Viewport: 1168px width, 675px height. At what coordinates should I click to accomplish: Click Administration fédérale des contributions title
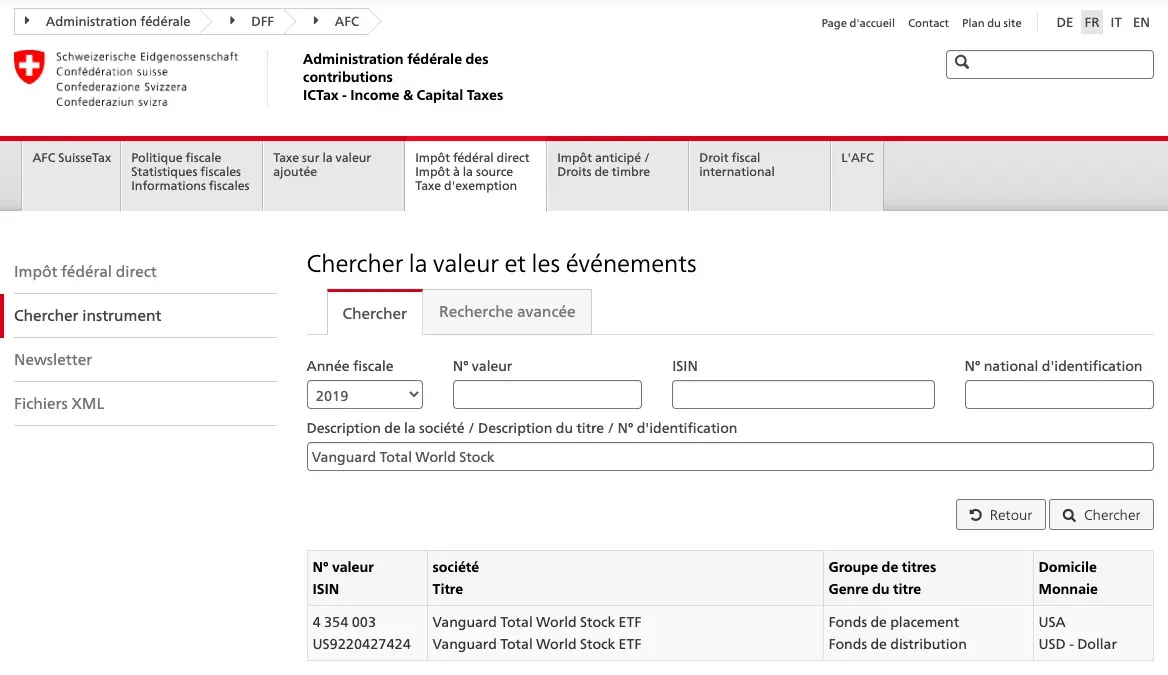[396, 68]
